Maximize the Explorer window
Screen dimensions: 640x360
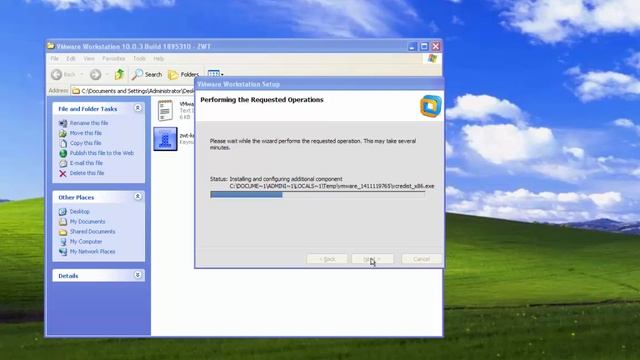(x=424, y=46)
